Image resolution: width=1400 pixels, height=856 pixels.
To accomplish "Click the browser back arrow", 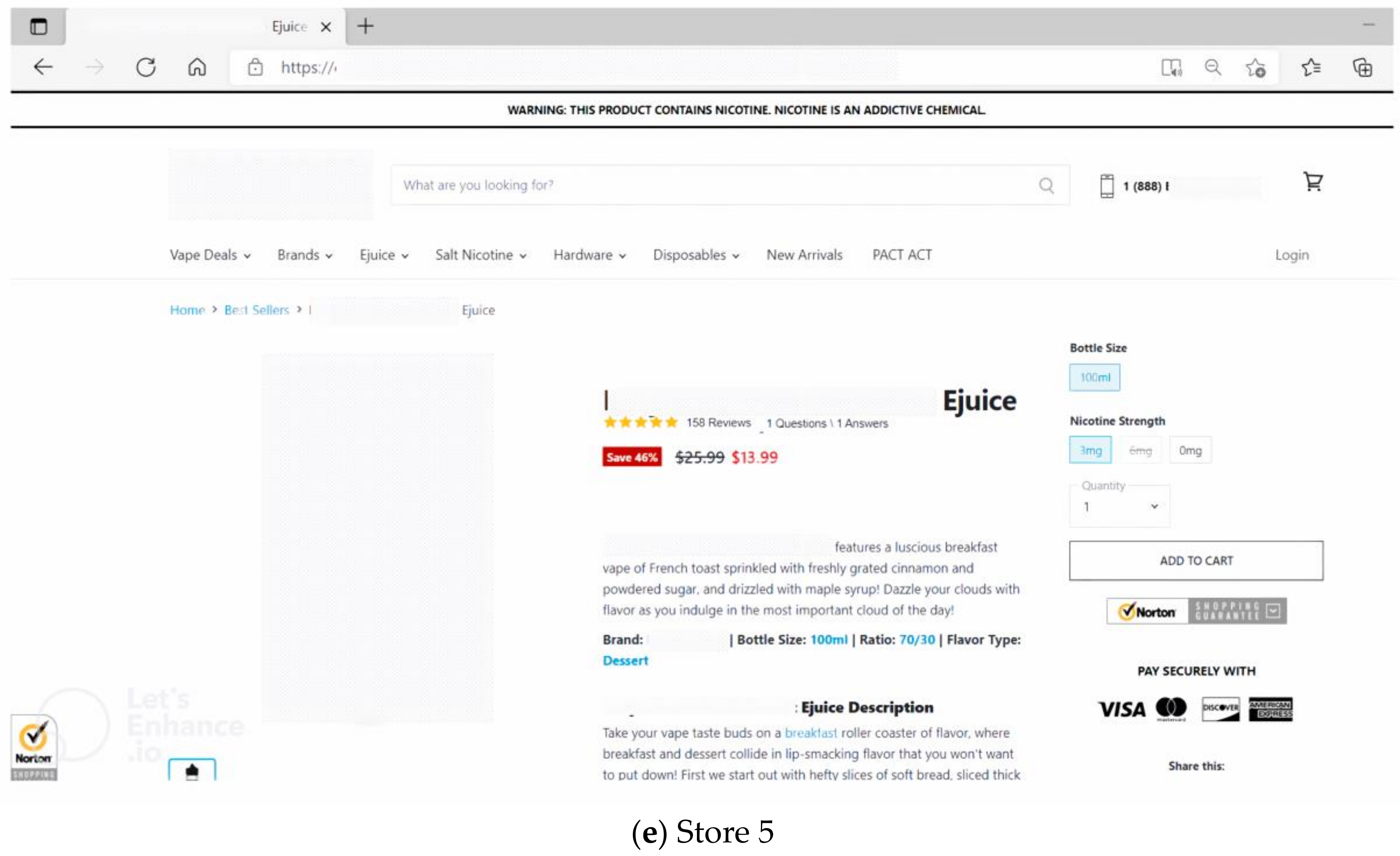I will tap(43, 67).
